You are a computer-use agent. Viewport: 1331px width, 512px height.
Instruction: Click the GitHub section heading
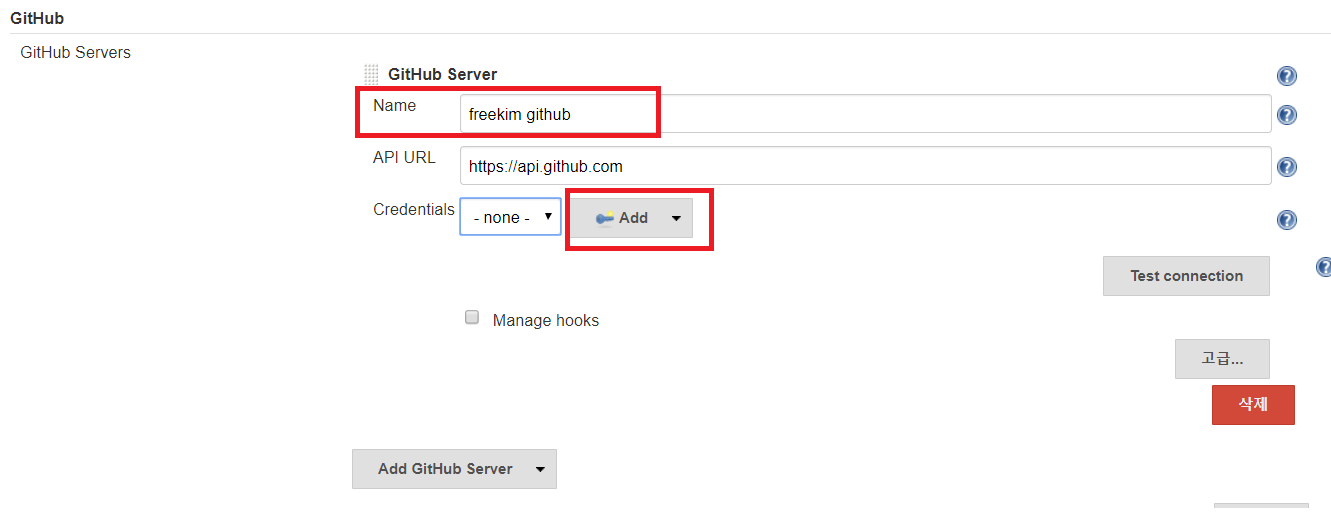pos(37,18)
